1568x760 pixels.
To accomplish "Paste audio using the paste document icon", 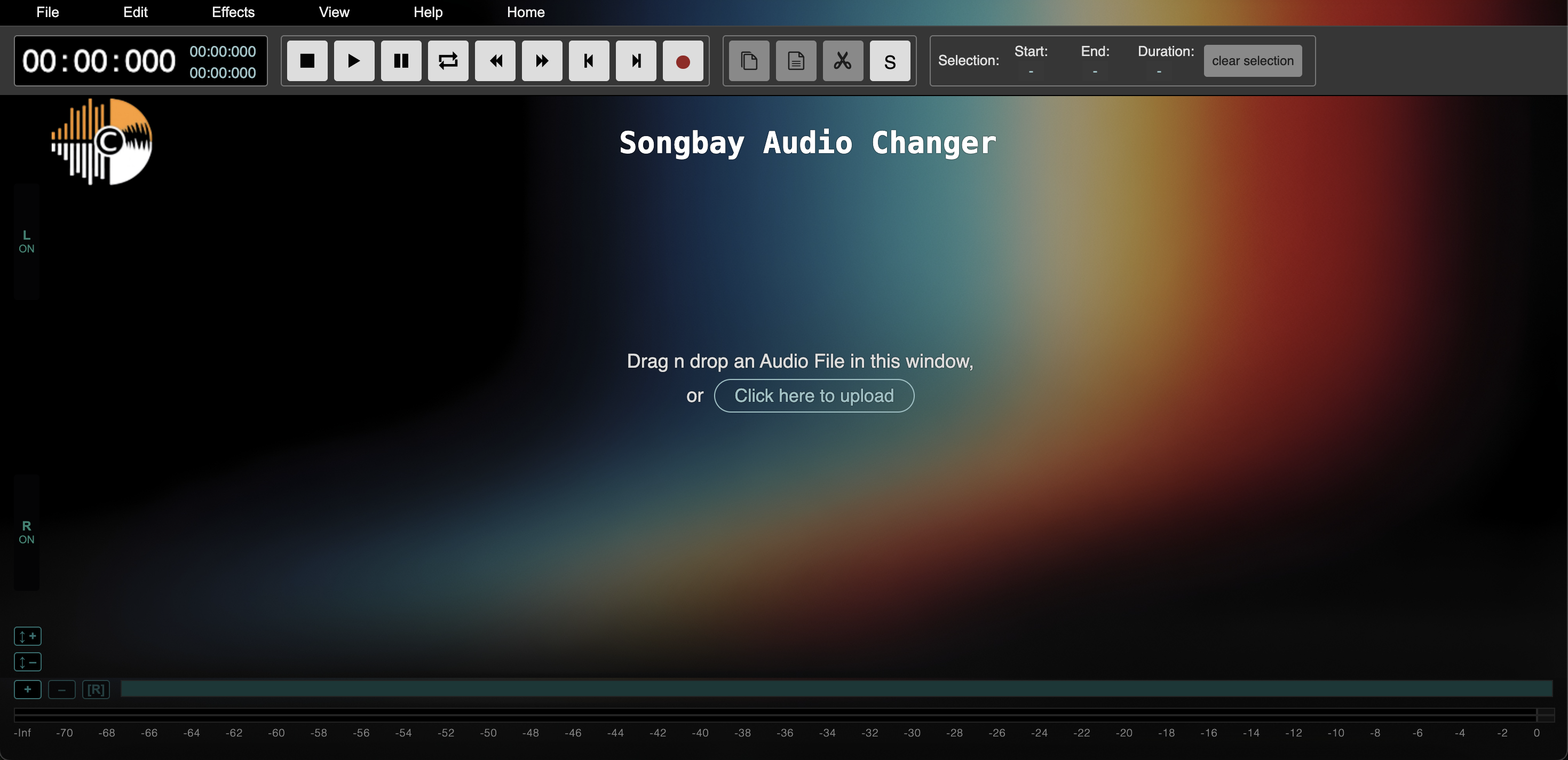I will (x=796, y=60).
